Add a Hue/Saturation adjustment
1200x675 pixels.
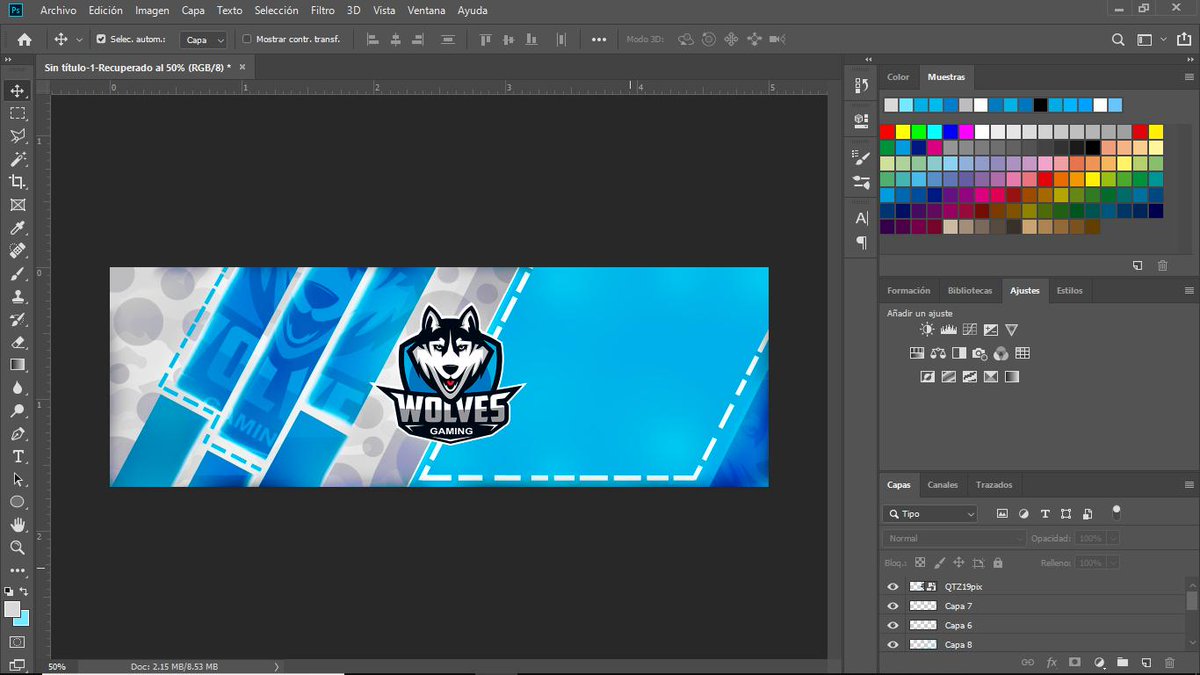tap(917, 353)
